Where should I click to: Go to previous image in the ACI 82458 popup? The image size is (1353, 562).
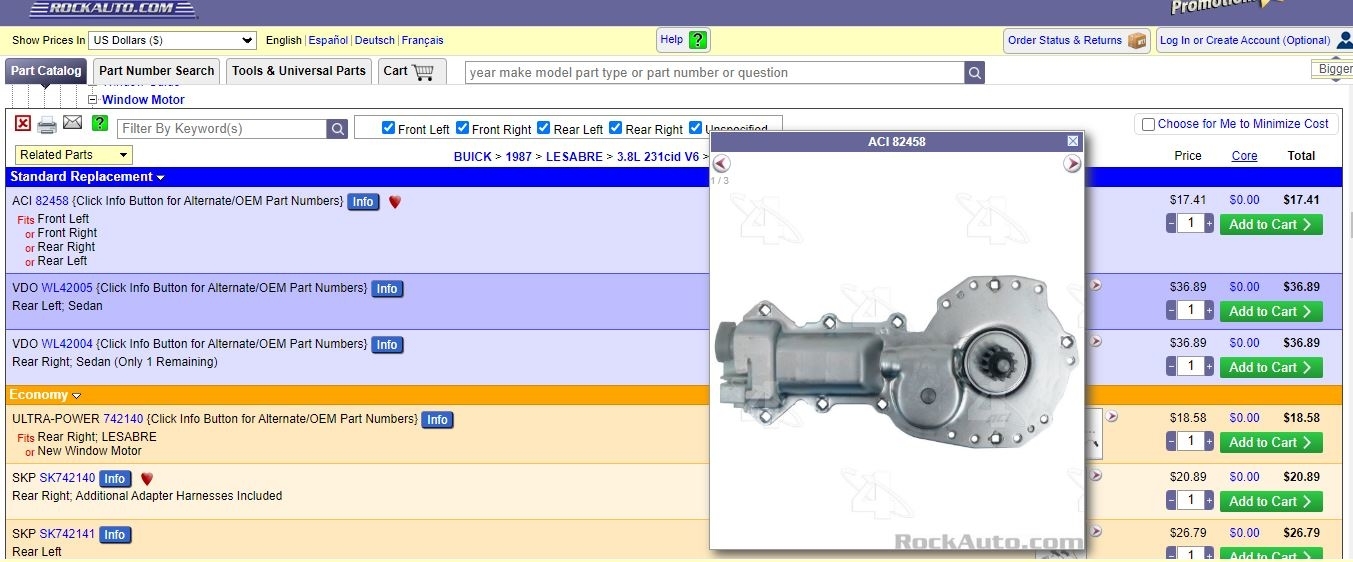[721, 164]
